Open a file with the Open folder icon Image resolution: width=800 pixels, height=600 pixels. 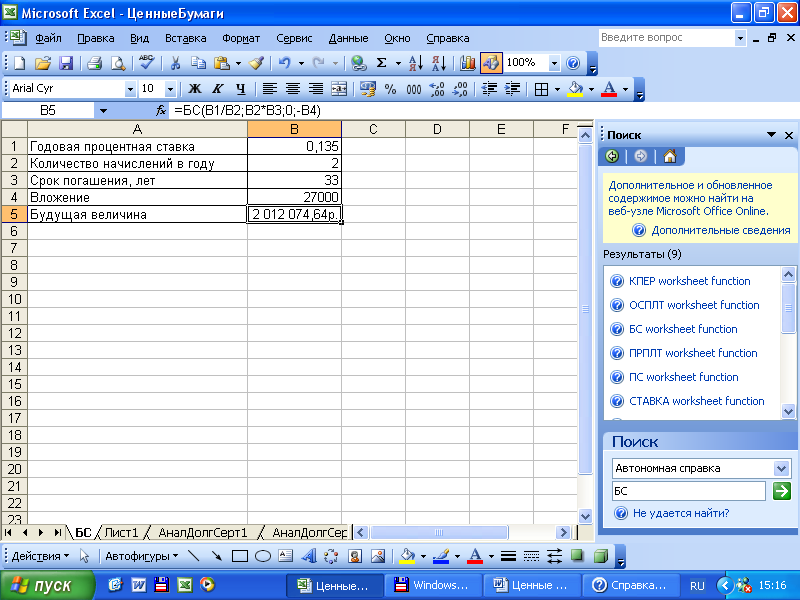pos(43,63)
